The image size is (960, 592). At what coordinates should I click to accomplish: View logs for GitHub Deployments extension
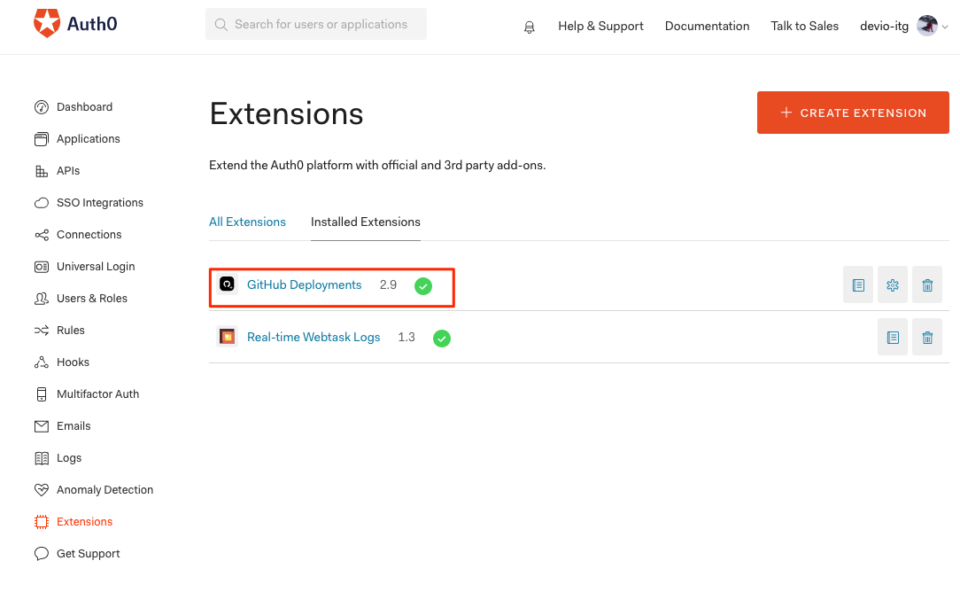[x=858, y=284]
